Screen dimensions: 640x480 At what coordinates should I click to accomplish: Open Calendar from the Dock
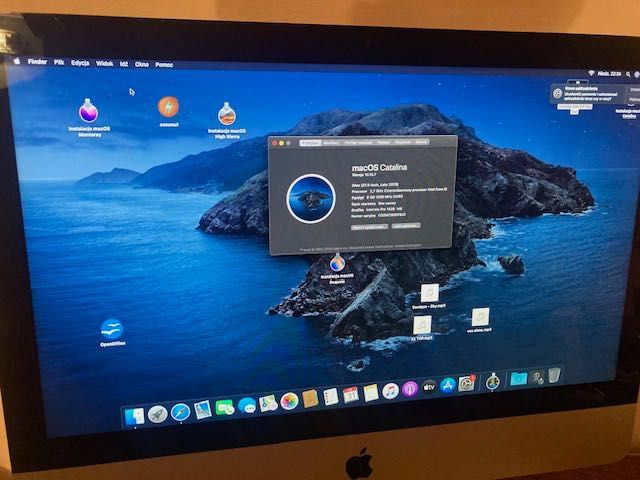point(351,395)
